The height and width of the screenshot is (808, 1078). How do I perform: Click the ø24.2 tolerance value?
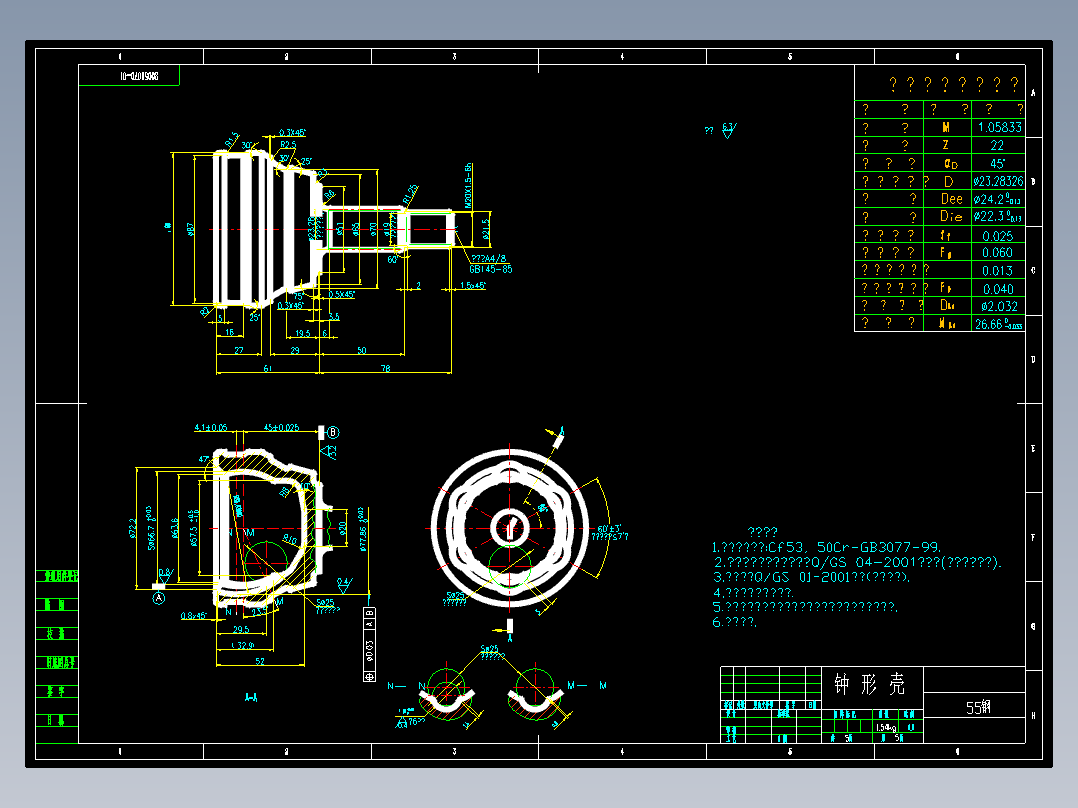pyautogui.click(x=998, y=199)
